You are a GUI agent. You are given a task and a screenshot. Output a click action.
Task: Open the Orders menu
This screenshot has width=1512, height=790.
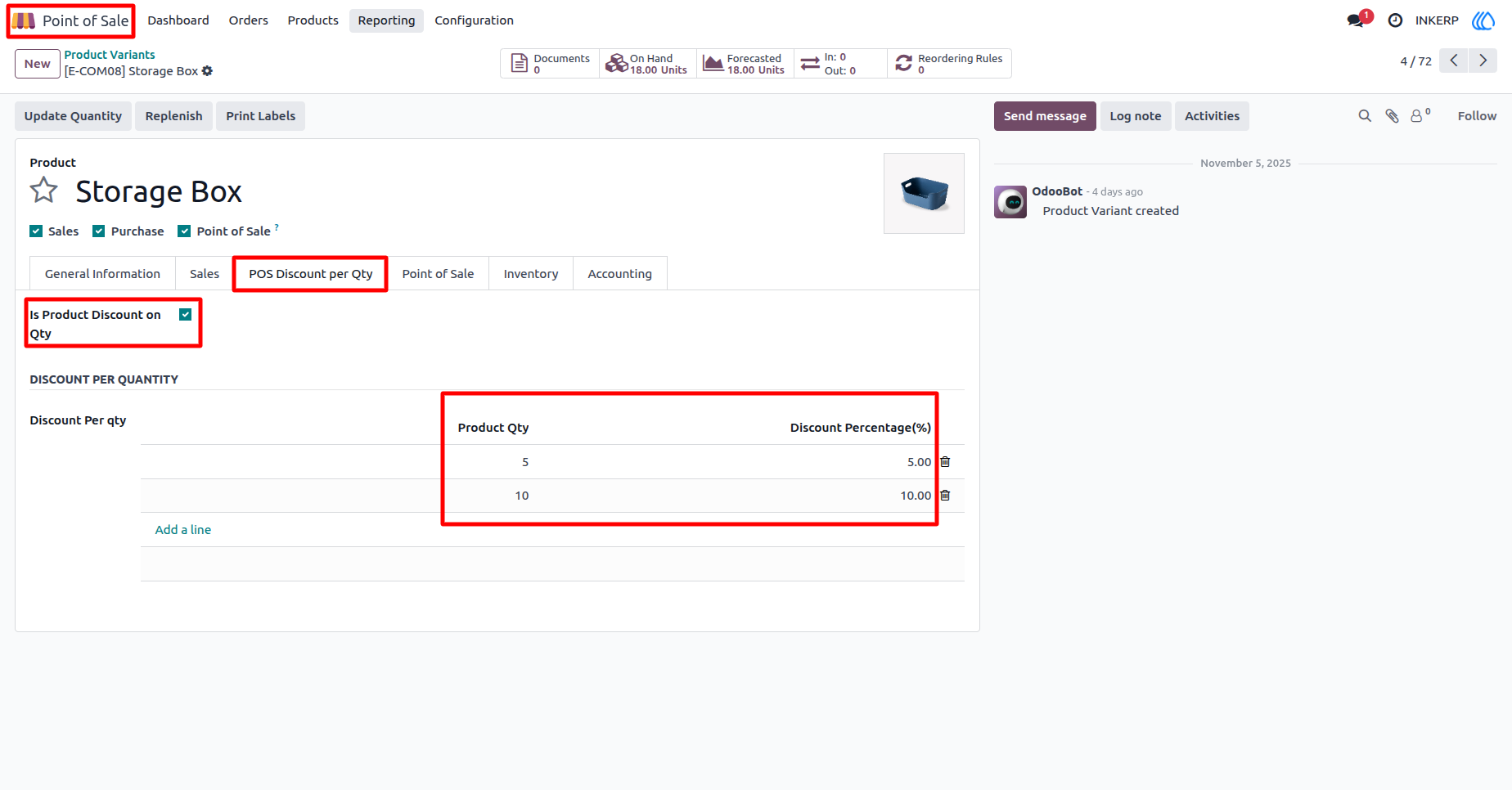click(x=249, y=20)
